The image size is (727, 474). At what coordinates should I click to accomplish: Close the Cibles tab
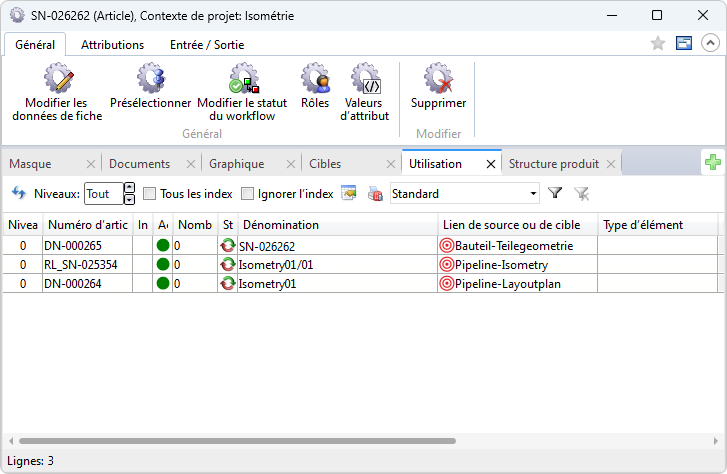(x=391, y=164)
